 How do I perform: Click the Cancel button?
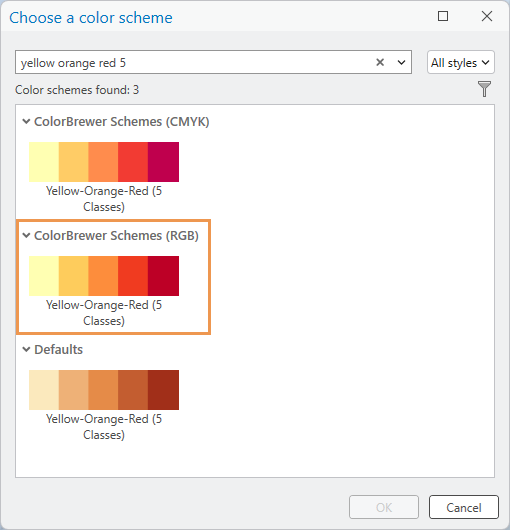point(464,507)
